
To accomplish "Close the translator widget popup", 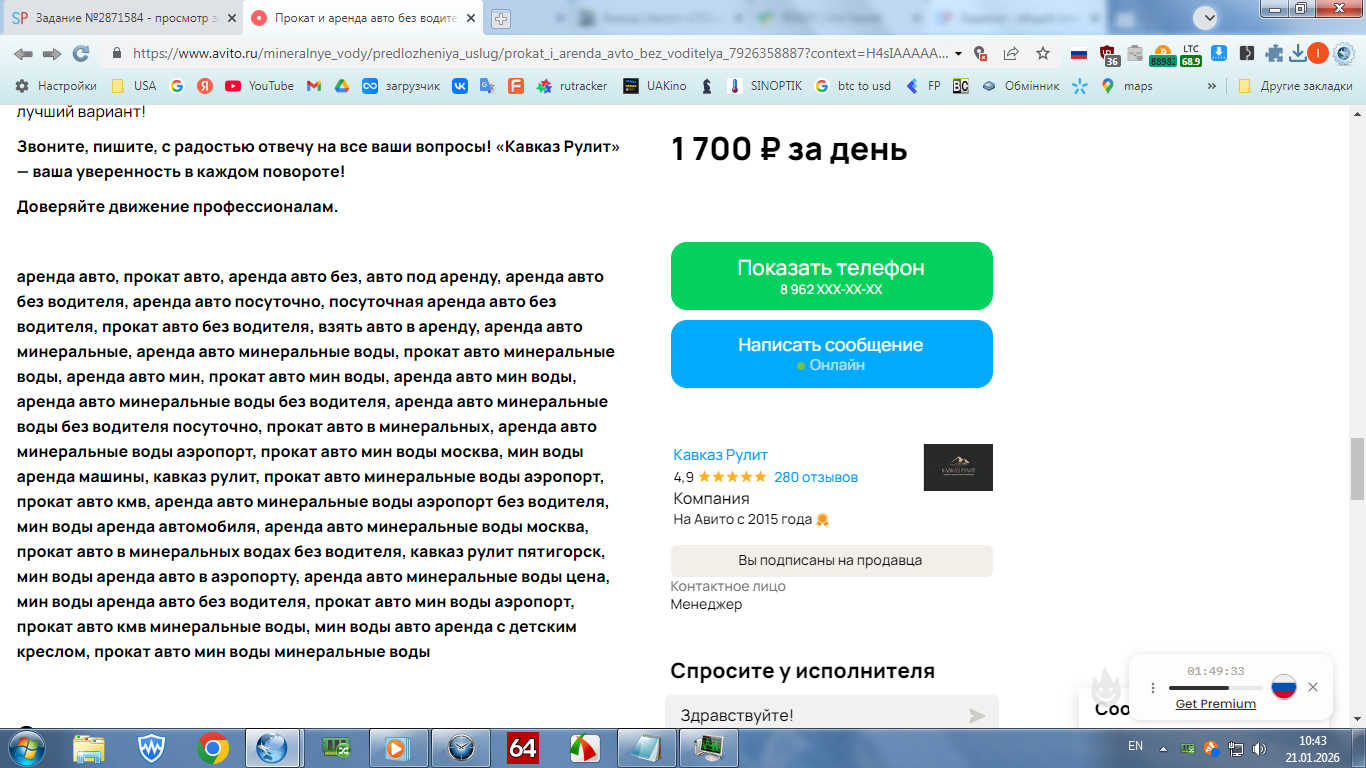I will pyautogui.click(x=1313, y=687).
